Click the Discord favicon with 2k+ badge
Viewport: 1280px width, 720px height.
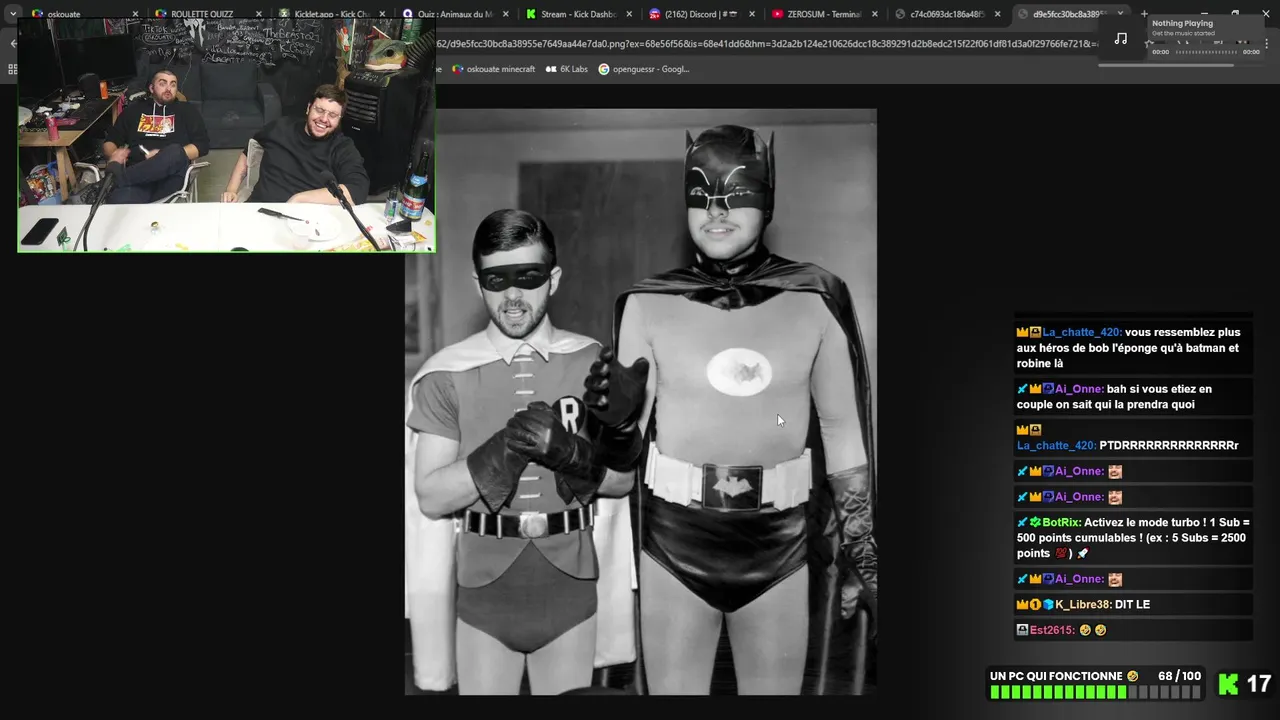coord(654,14)
